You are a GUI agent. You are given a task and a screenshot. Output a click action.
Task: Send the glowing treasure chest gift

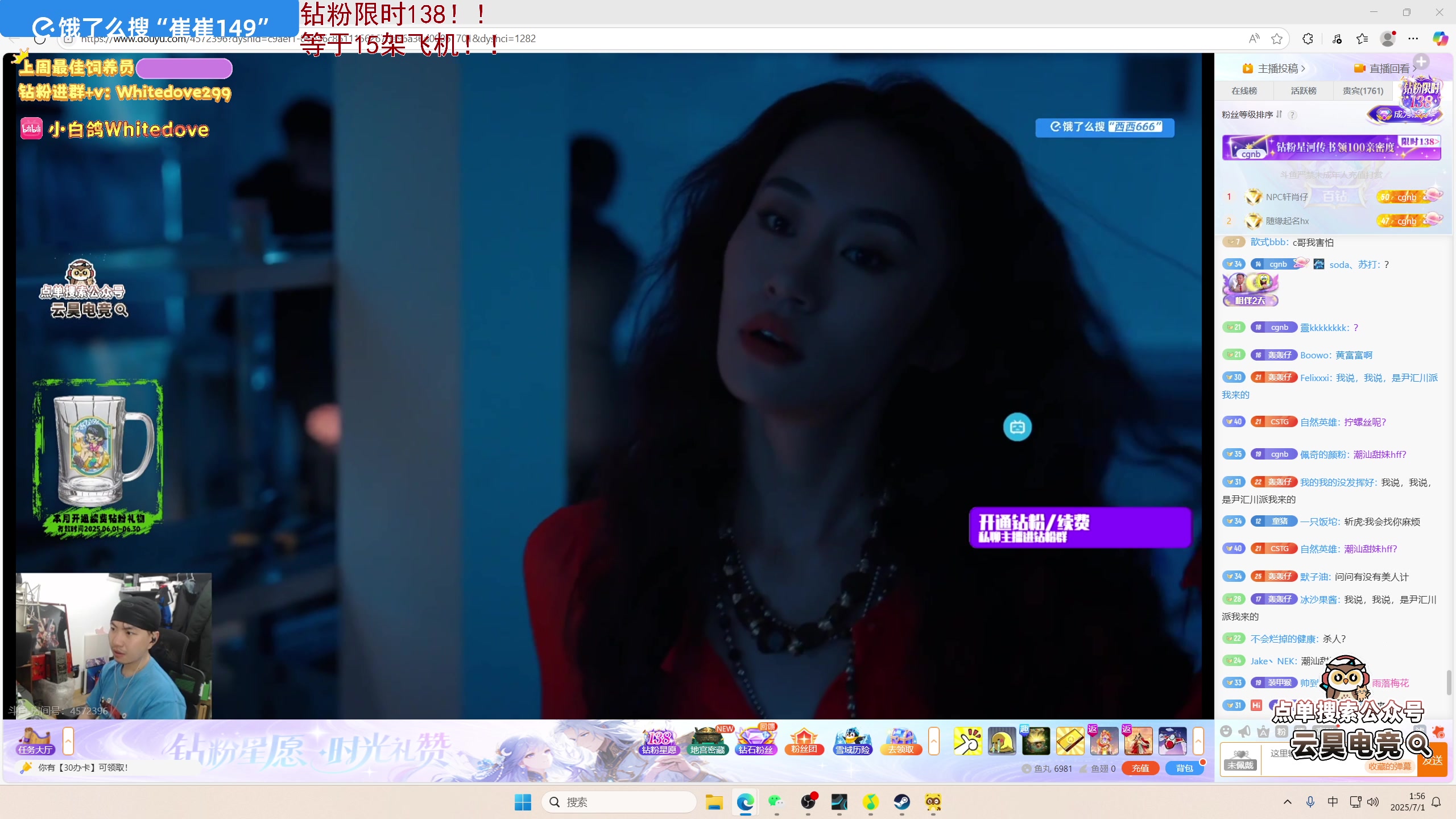[x=1036, y=741]
